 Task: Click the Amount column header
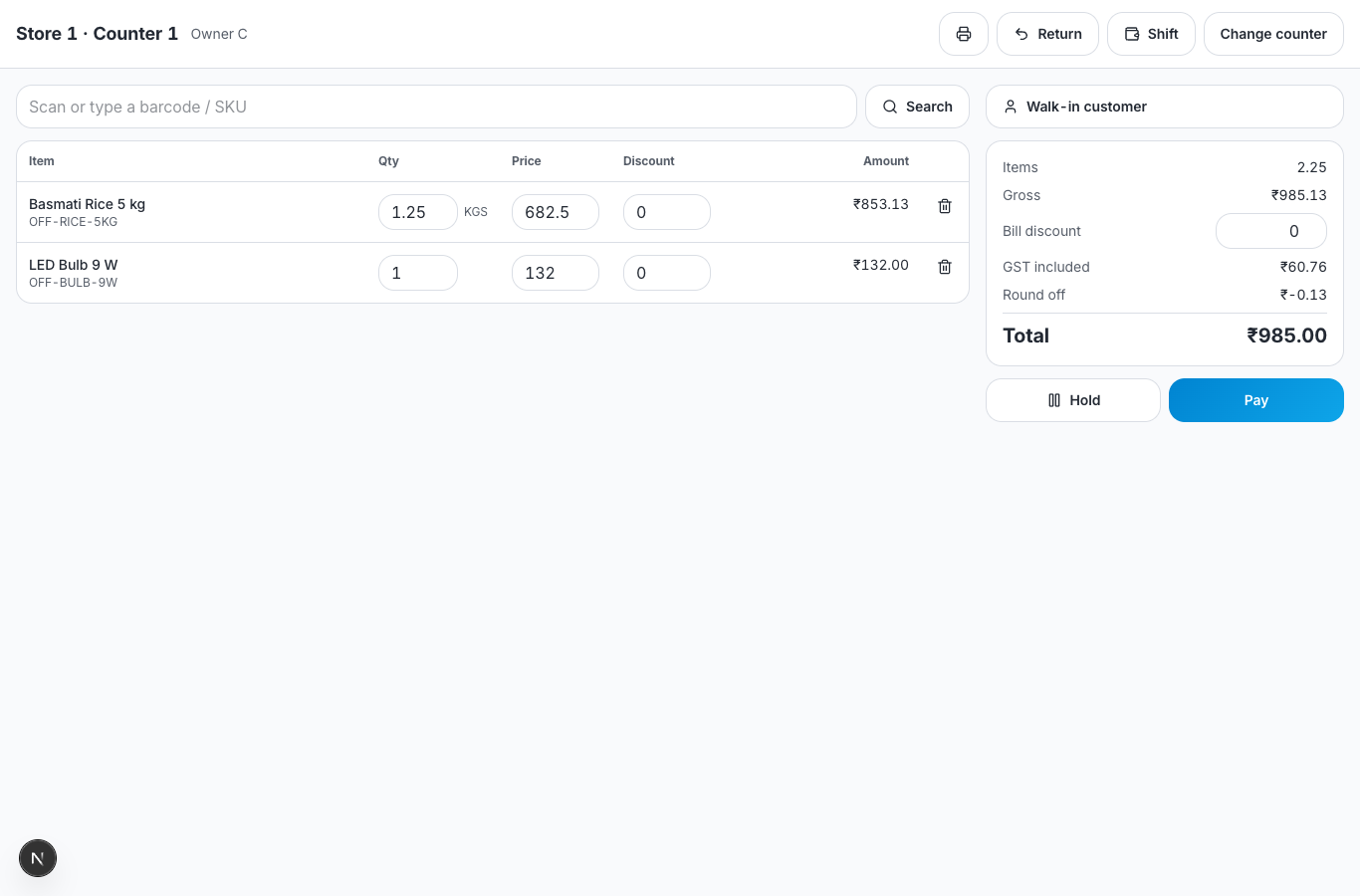point(886,161)
